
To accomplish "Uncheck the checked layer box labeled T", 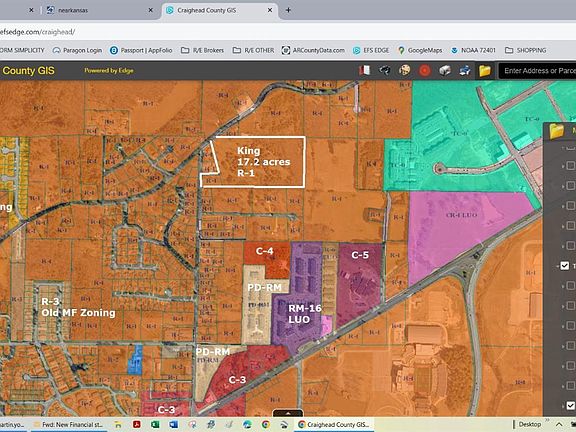I will tap(565, 266).
